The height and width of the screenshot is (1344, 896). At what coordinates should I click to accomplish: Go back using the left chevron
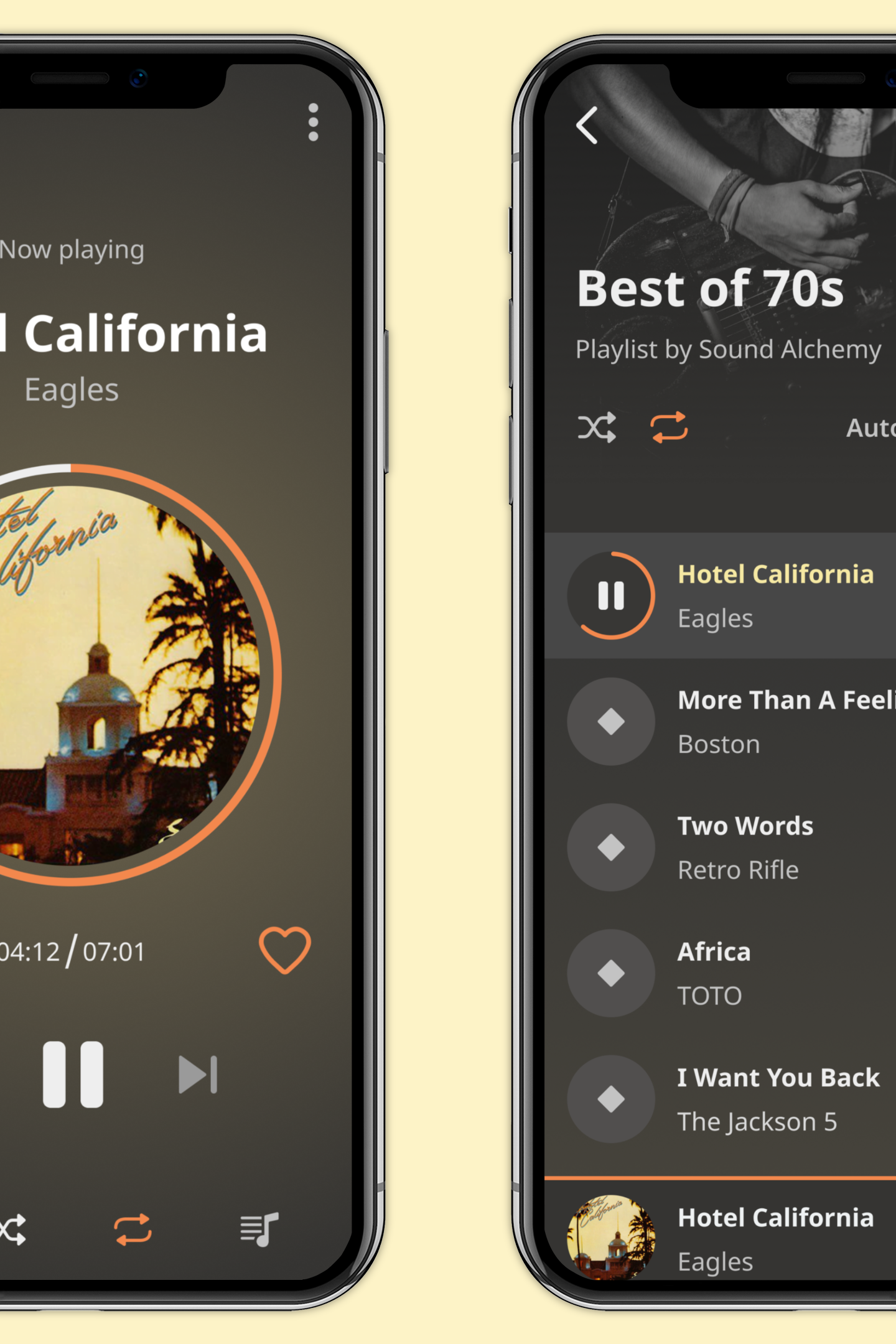click(587, 125)
